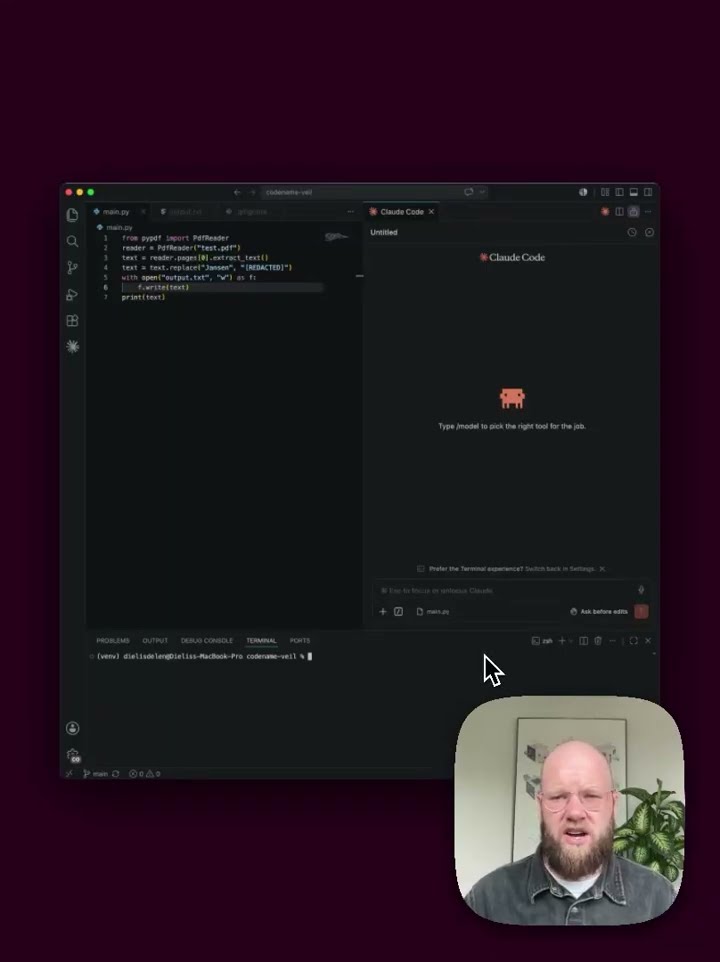Open the Accounts icon in activity bar
This screenshot has height=962, width=720.
[72, 728]
